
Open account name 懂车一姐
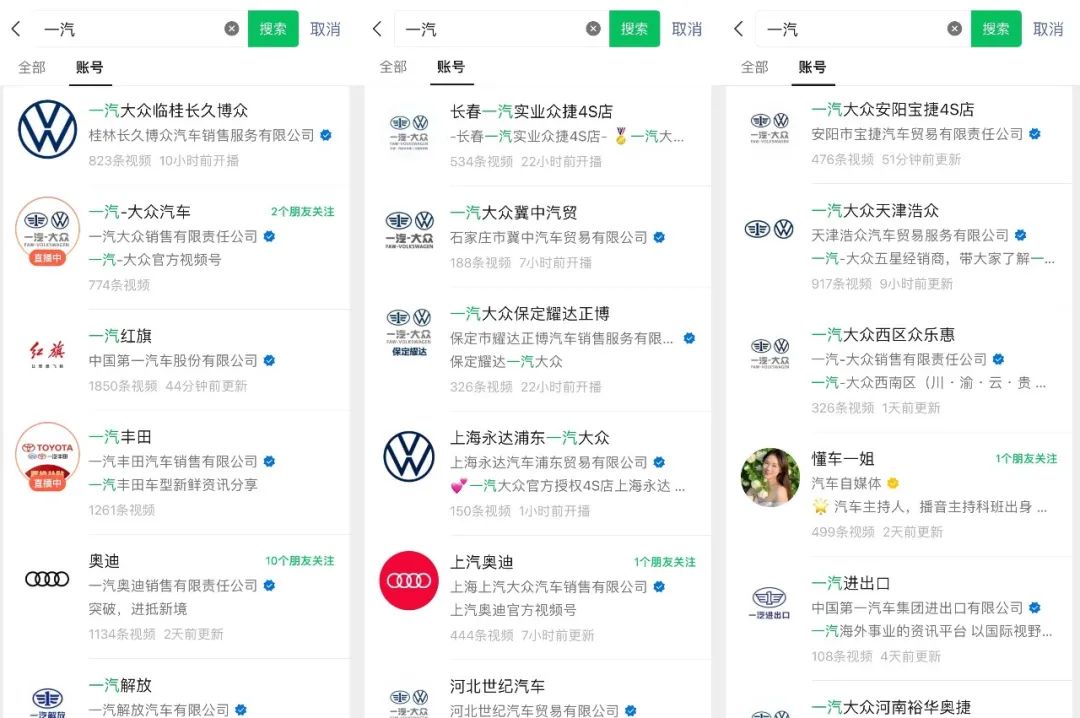point(843,459)
